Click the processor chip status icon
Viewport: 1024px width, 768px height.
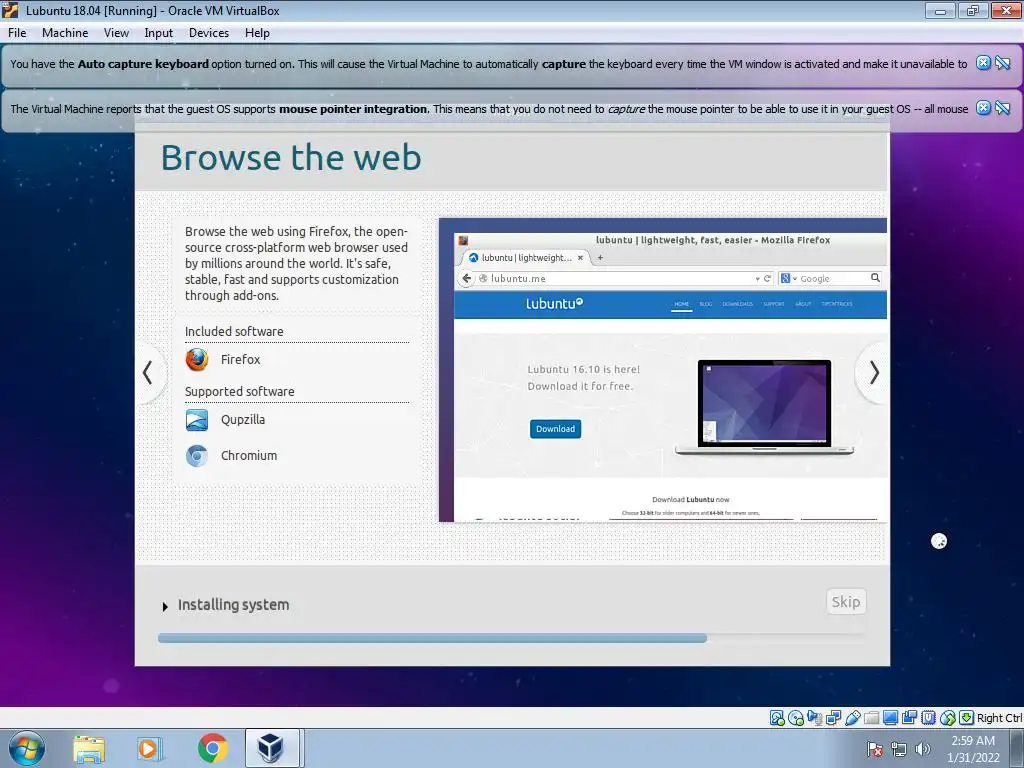(x=928, y=718)
